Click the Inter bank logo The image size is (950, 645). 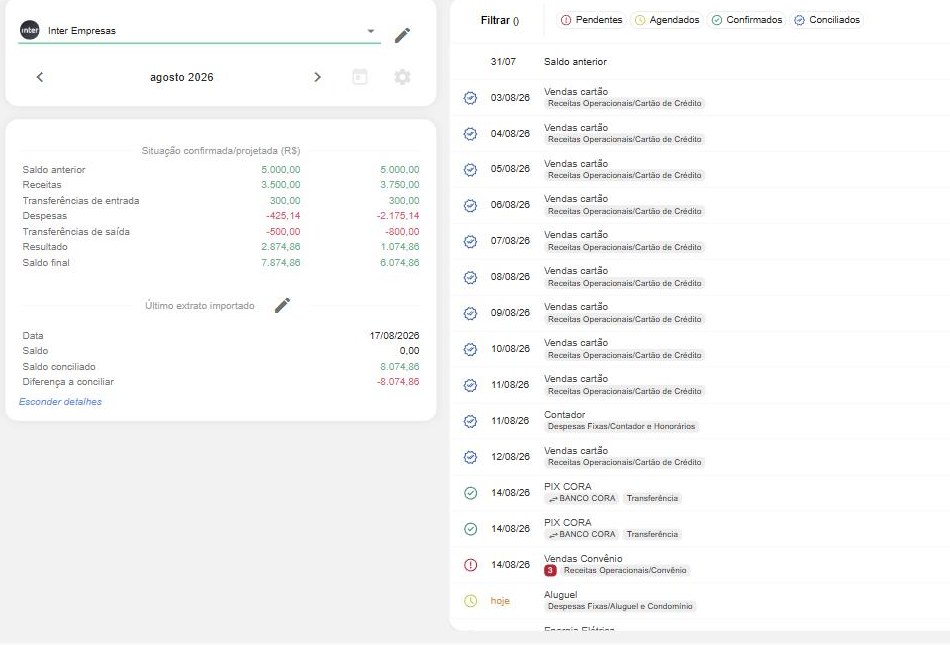(x=30, y=30)
